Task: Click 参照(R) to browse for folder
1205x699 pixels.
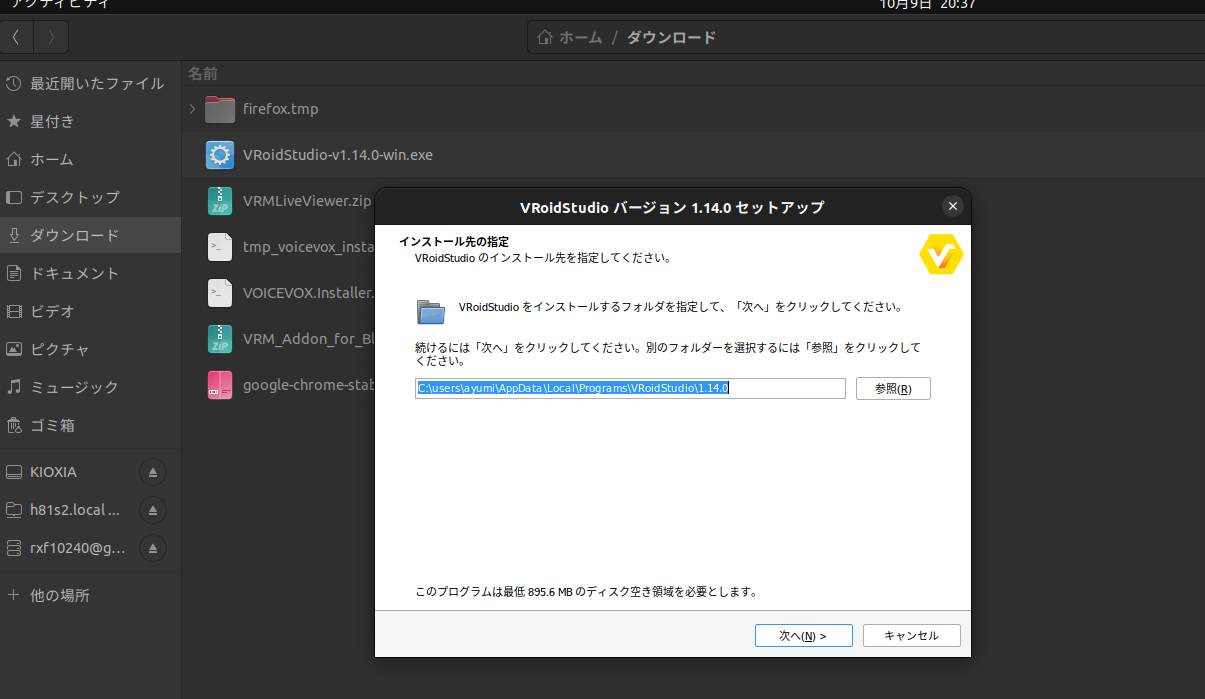Action: pos(893,388)
